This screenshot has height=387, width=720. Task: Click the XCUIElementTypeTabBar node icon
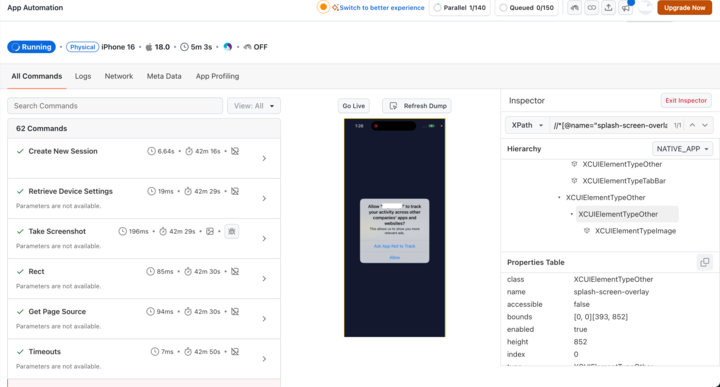[574, 181]
